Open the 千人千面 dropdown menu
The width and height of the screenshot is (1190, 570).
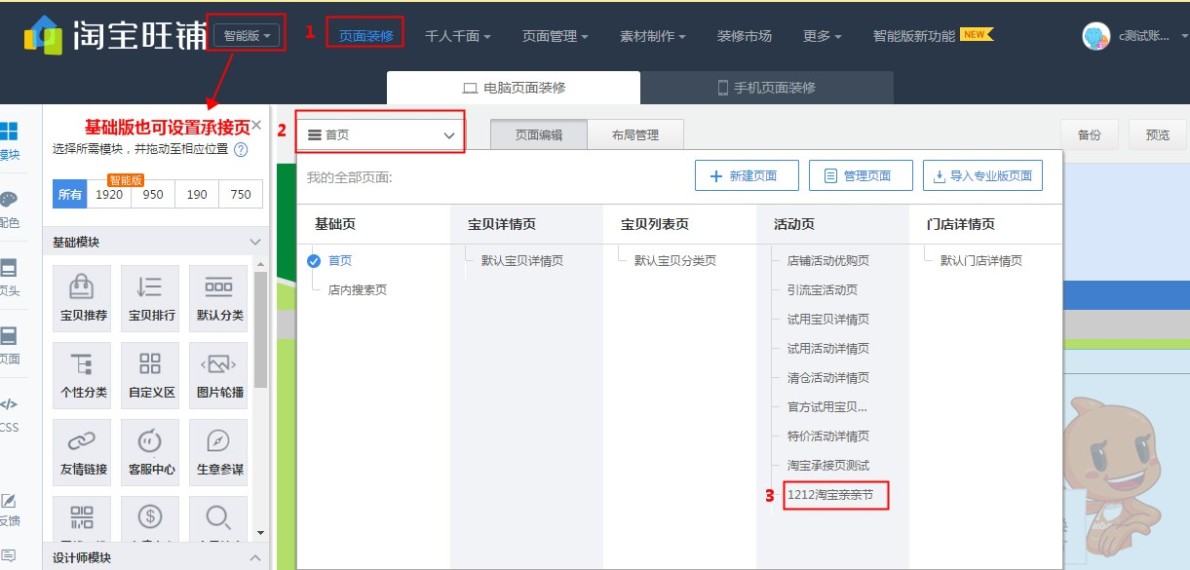point(458,36)
